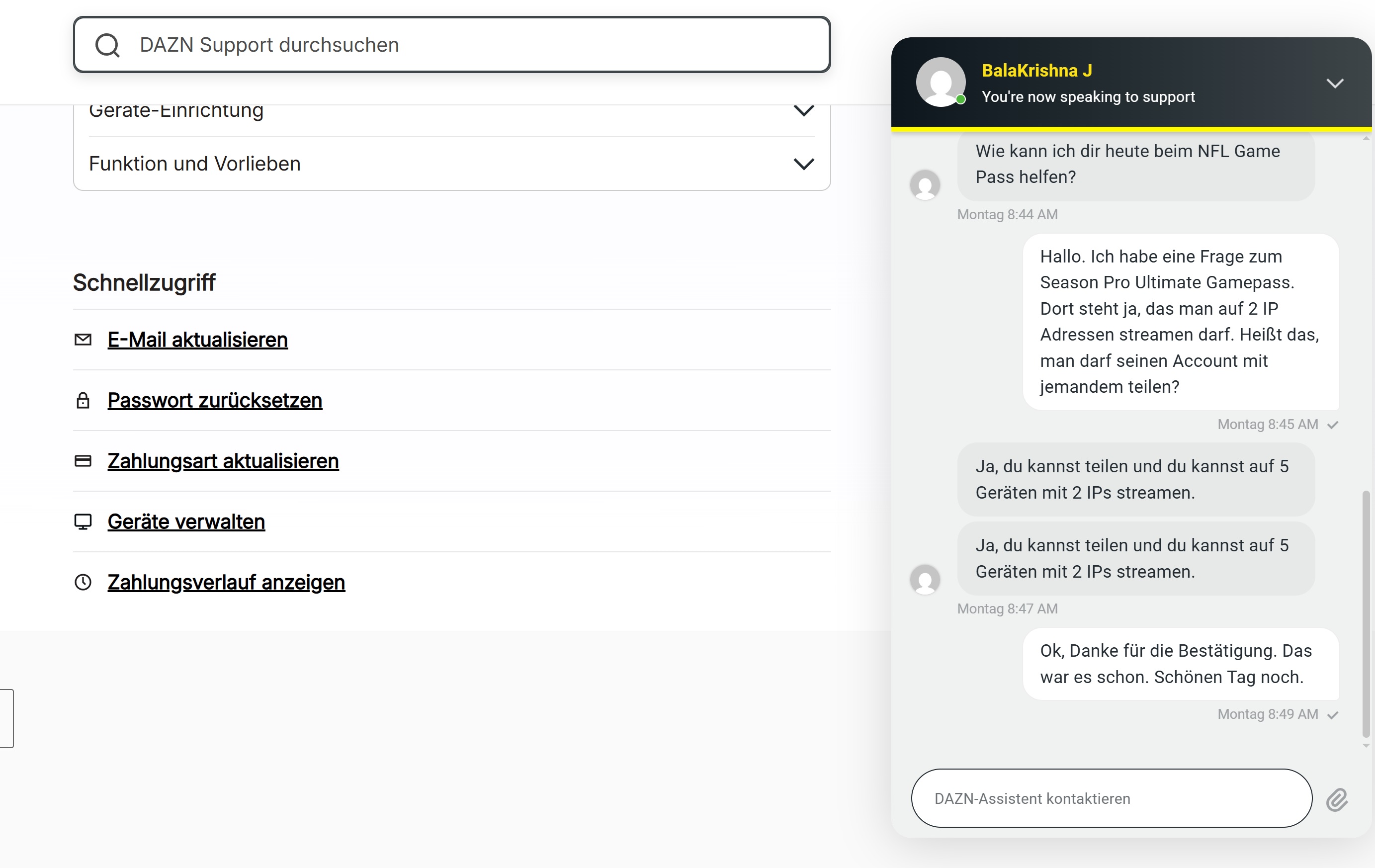This screenshot has height=868, width=1375.
Task: Open the Geräte verwalten link
Action: [x=186, y=522]
